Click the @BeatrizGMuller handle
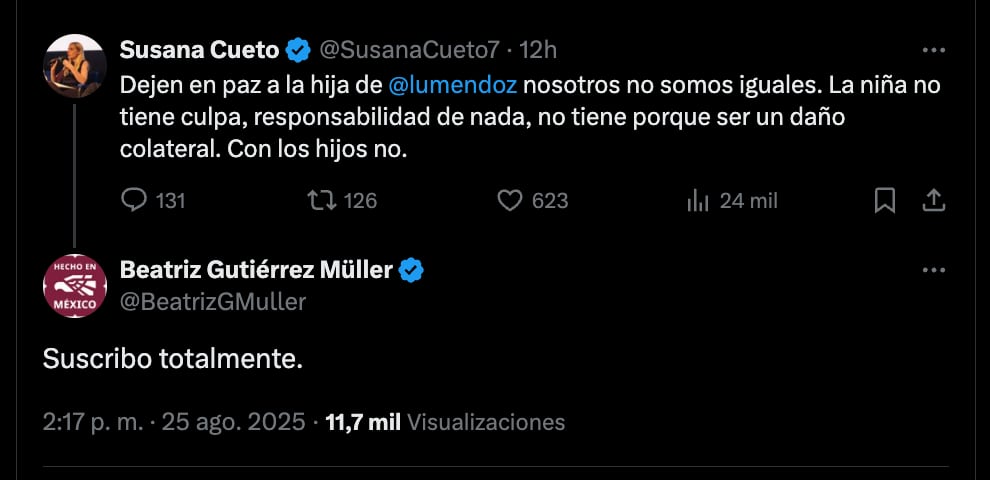Image resolution: width=990 pixels, height=480 pixels. pos(213,301)
